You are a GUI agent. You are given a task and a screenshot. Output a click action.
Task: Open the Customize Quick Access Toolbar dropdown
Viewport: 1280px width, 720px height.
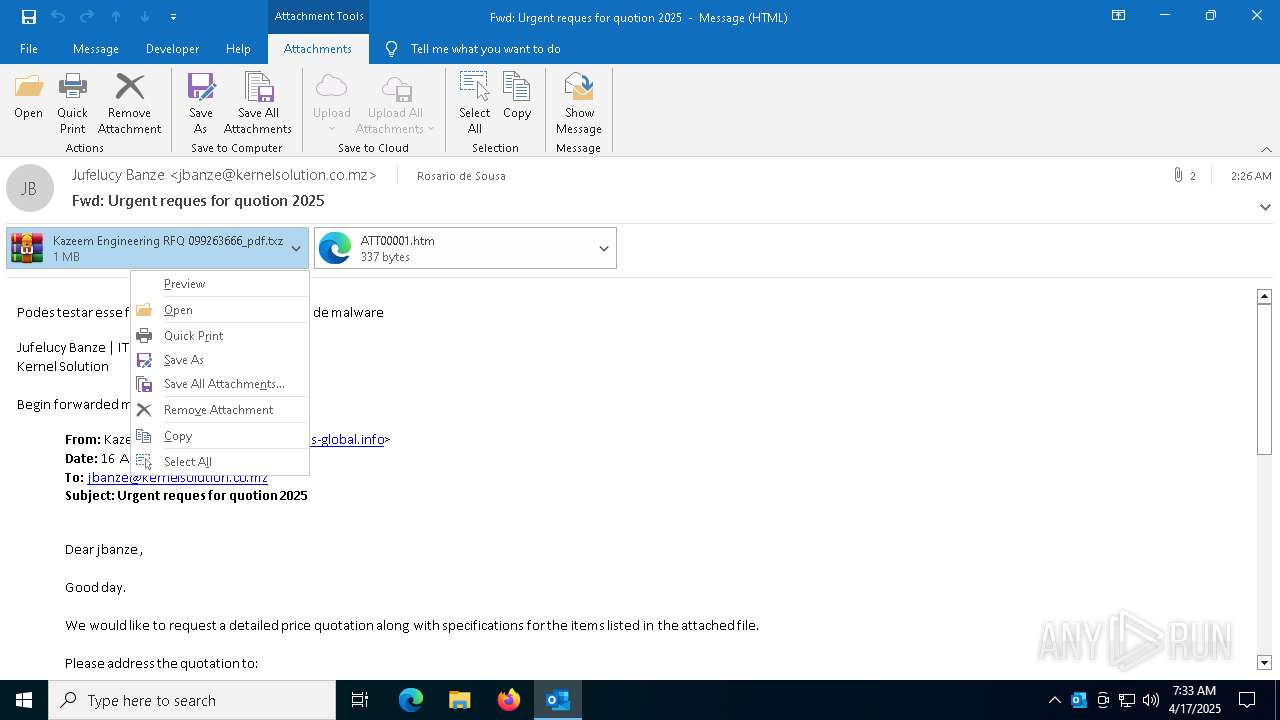[173, 17]
